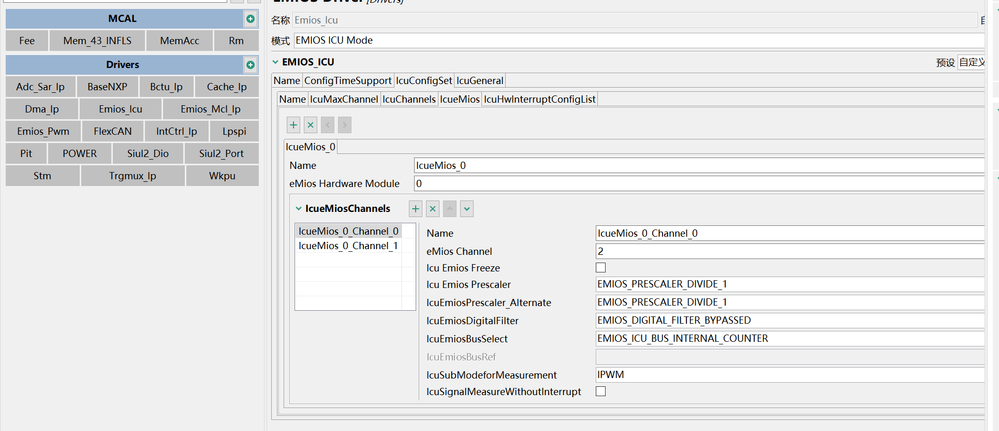Open the Cache_Ip driver

tap(227, 87)
